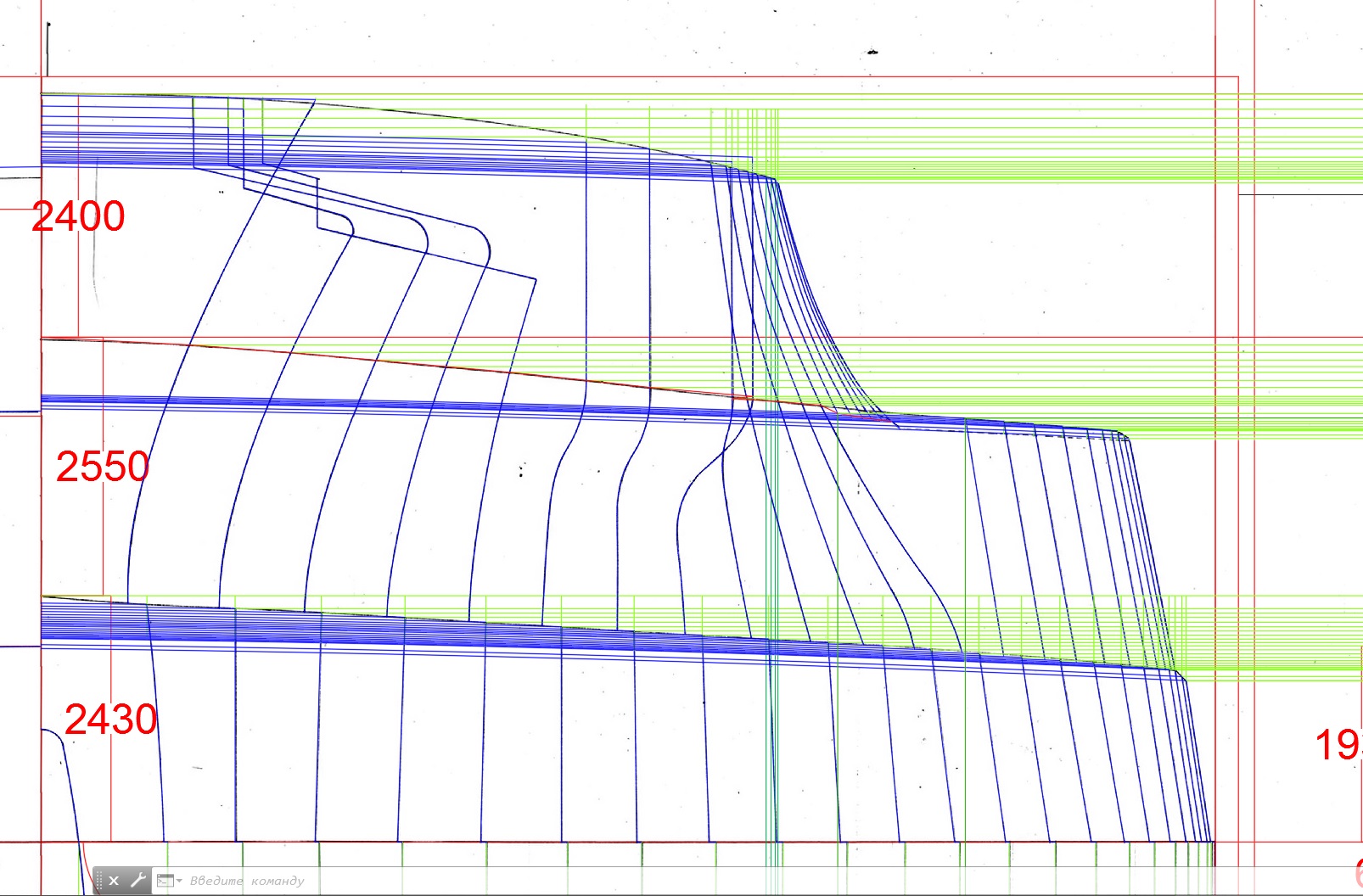Viewport: 1363px width, 896px height.
Task: Click the rounded right corner of lower blue section
Action: (1181, 674)
